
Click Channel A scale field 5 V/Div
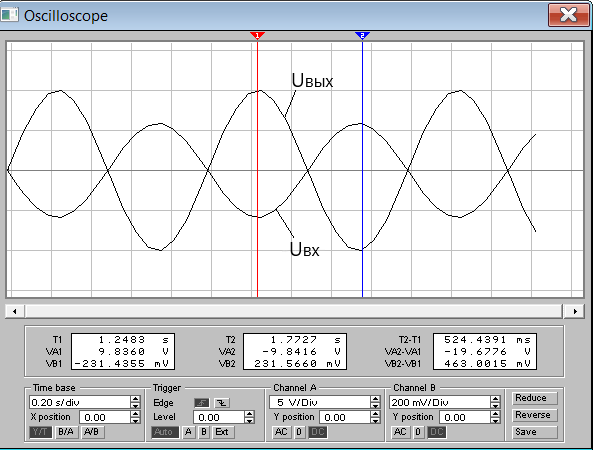320,402
